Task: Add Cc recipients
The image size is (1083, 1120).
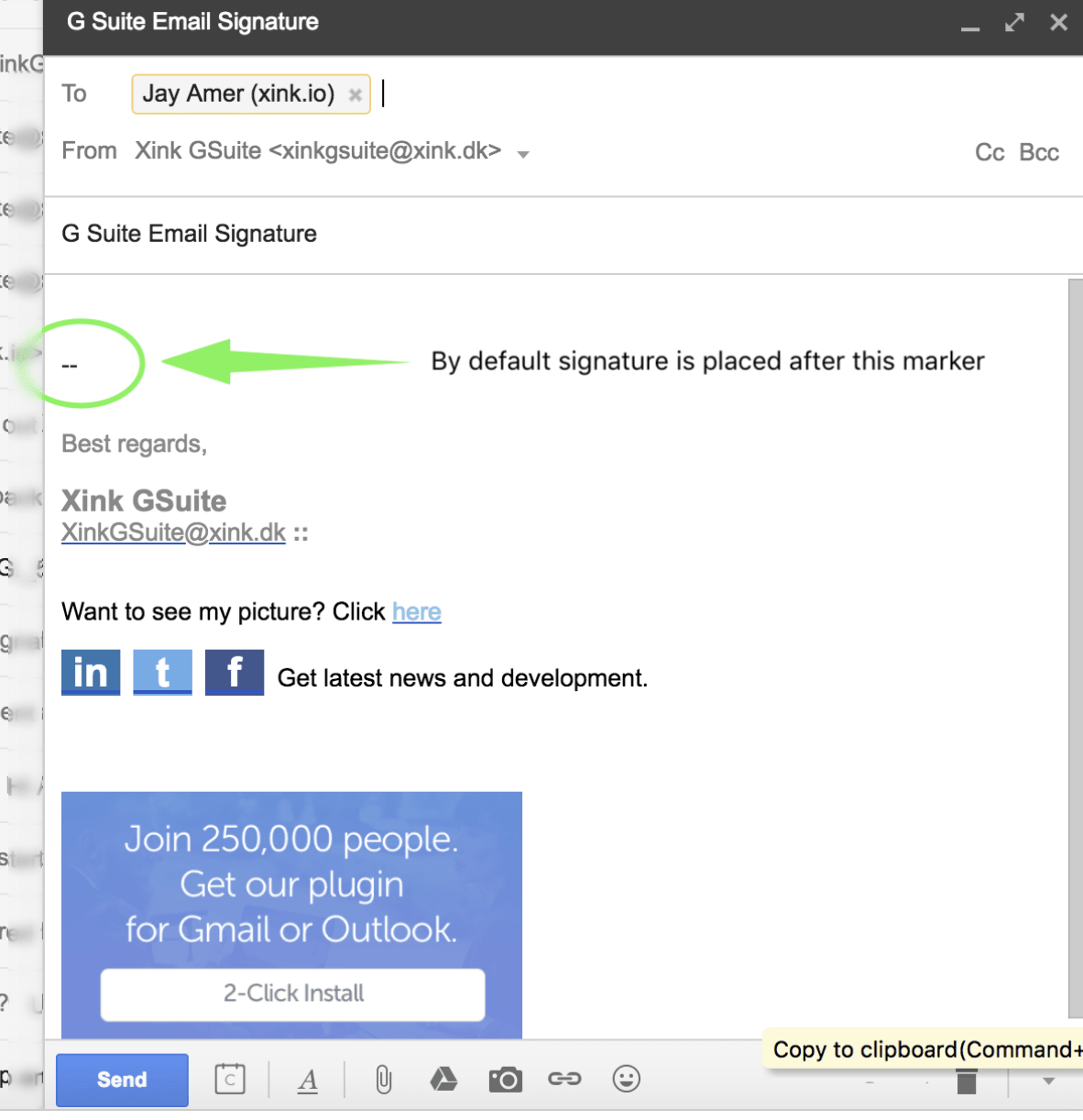Action: [989, 152]
